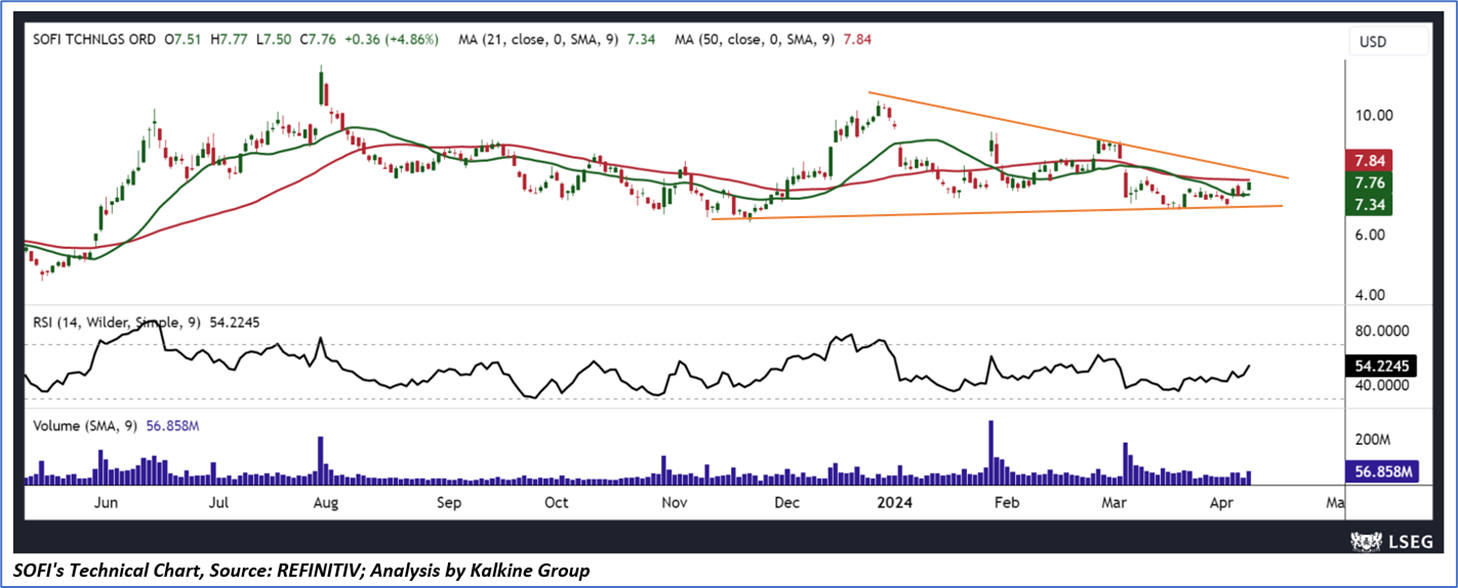The height and width of the screenshot is (588, 1458).
Task: Click the 56.858M volume tag on axis
Action: pos(1384,473)
